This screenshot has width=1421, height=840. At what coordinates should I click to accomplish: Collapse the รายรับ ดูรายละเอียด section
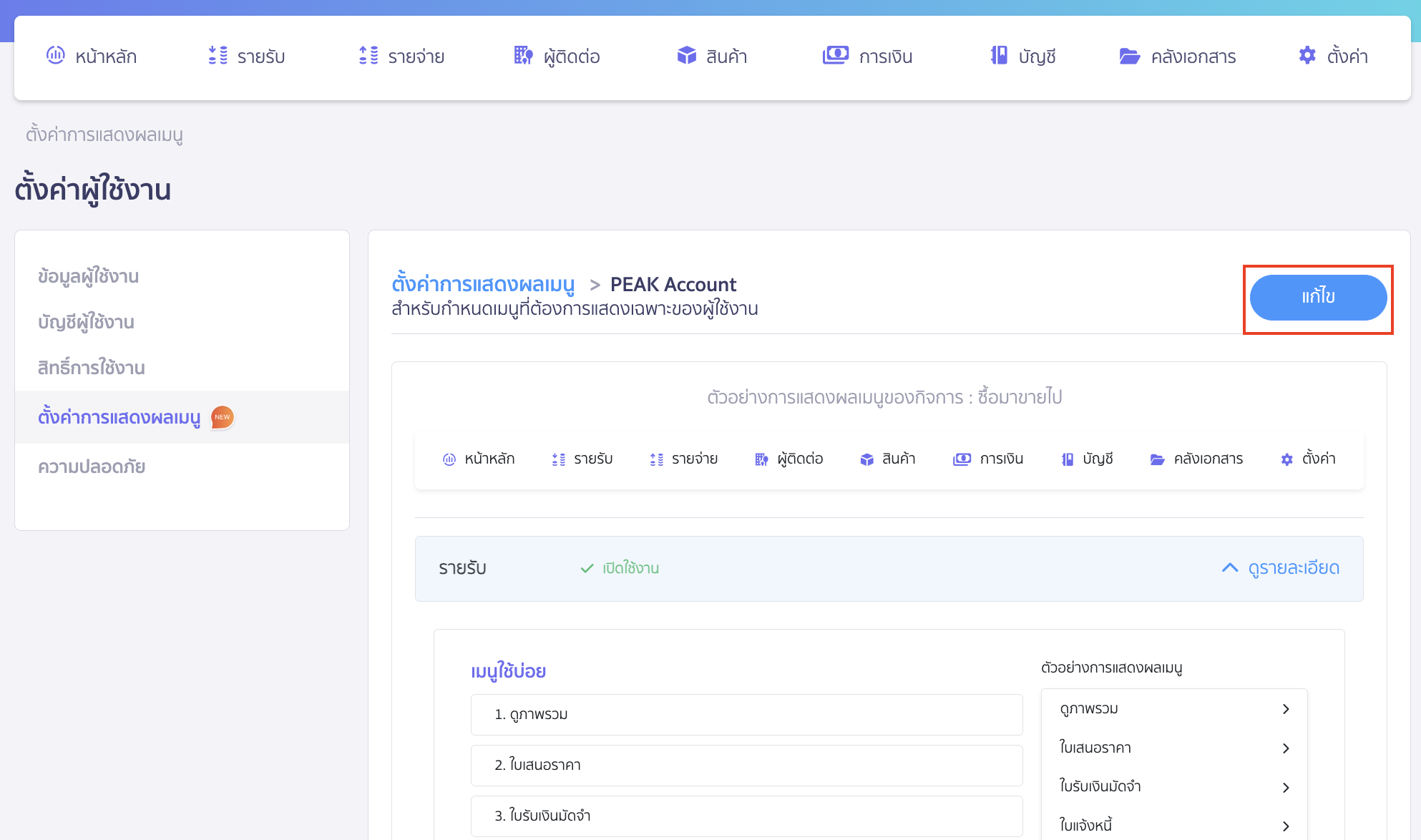point(1281,568)
